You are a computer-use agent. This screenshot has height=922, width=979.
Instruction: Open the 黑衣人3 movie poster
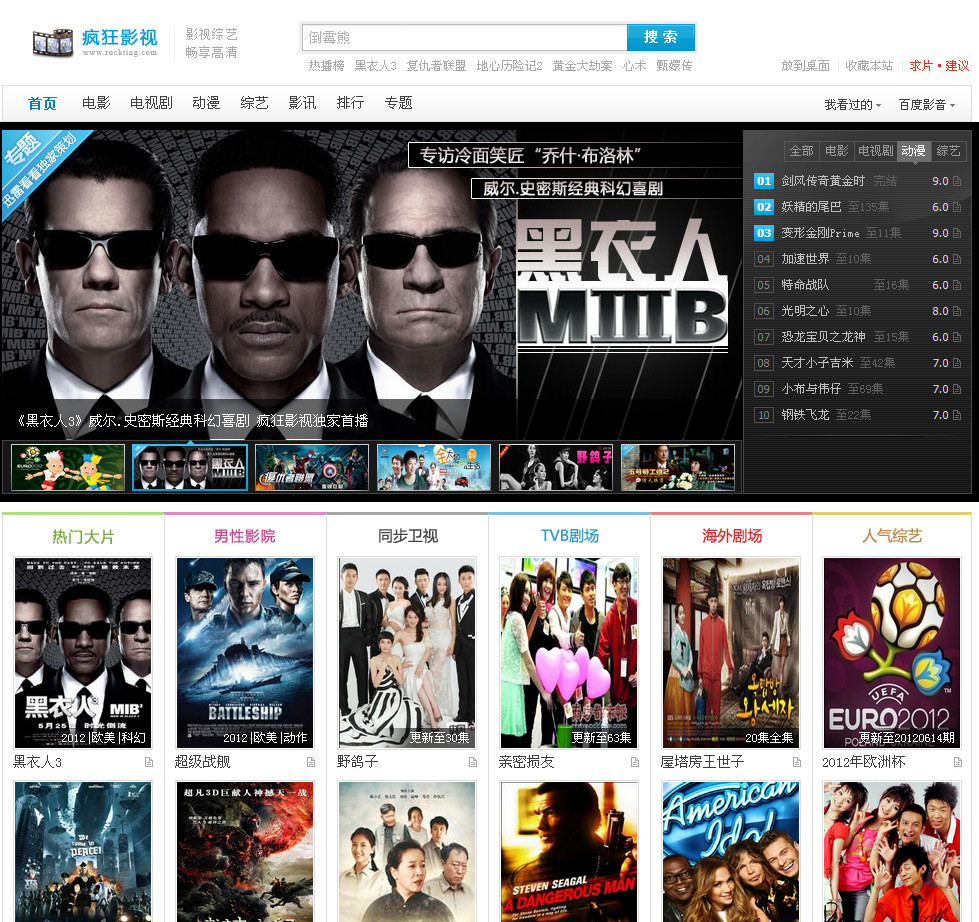[83, 653]
